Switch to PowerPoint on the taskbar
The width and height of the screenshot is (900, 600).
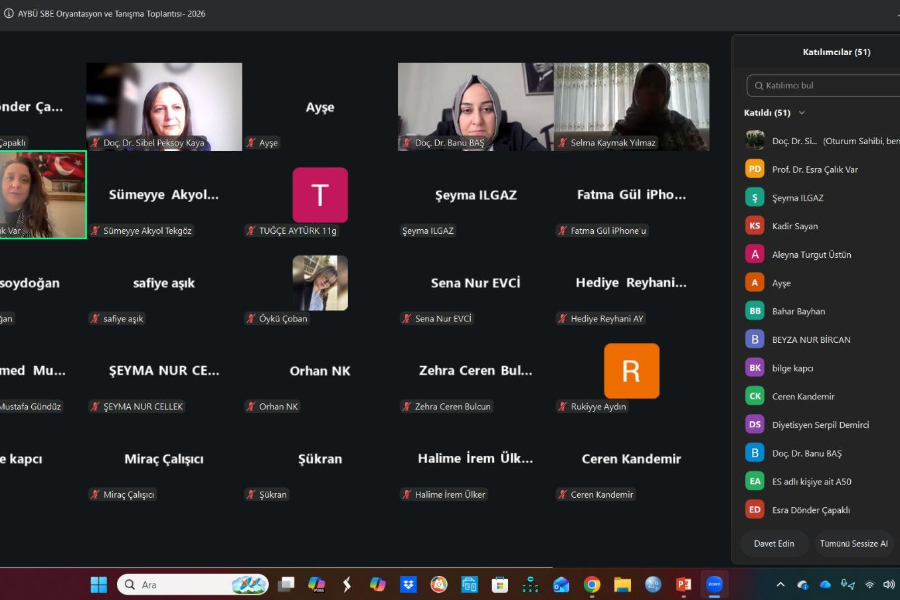(684, 584)
